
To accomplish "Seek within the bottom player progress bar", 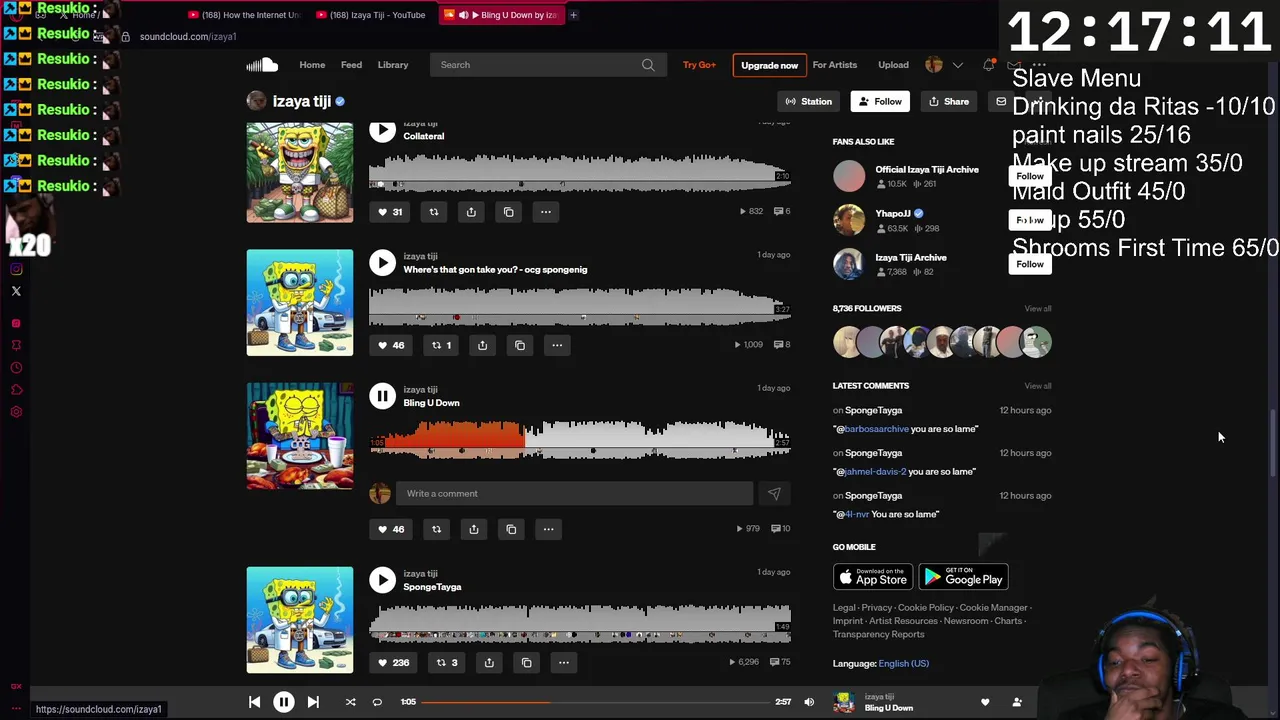I will tap(595, 702).
